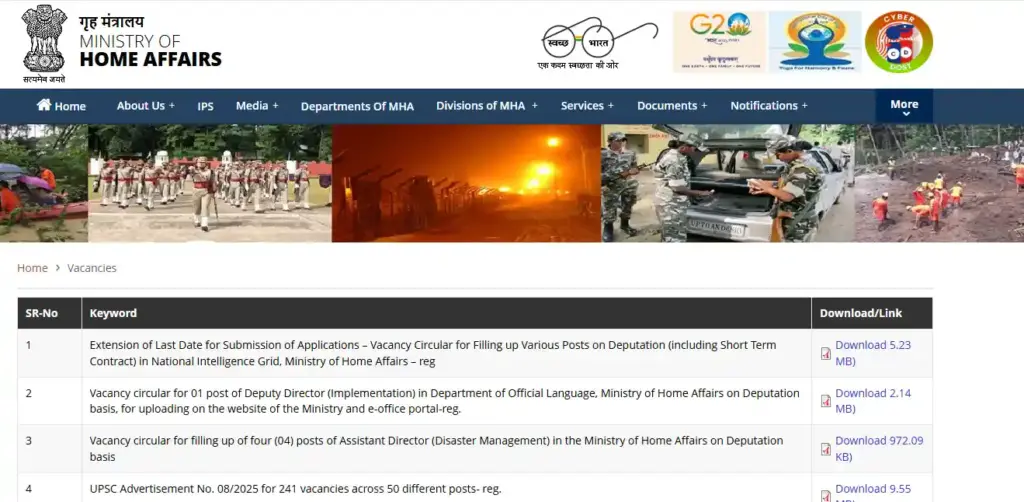The height and width of the screenshot is (502, 1024).
Task: Open the Notifications dropdown menu
Action: [x=768, y=106]
